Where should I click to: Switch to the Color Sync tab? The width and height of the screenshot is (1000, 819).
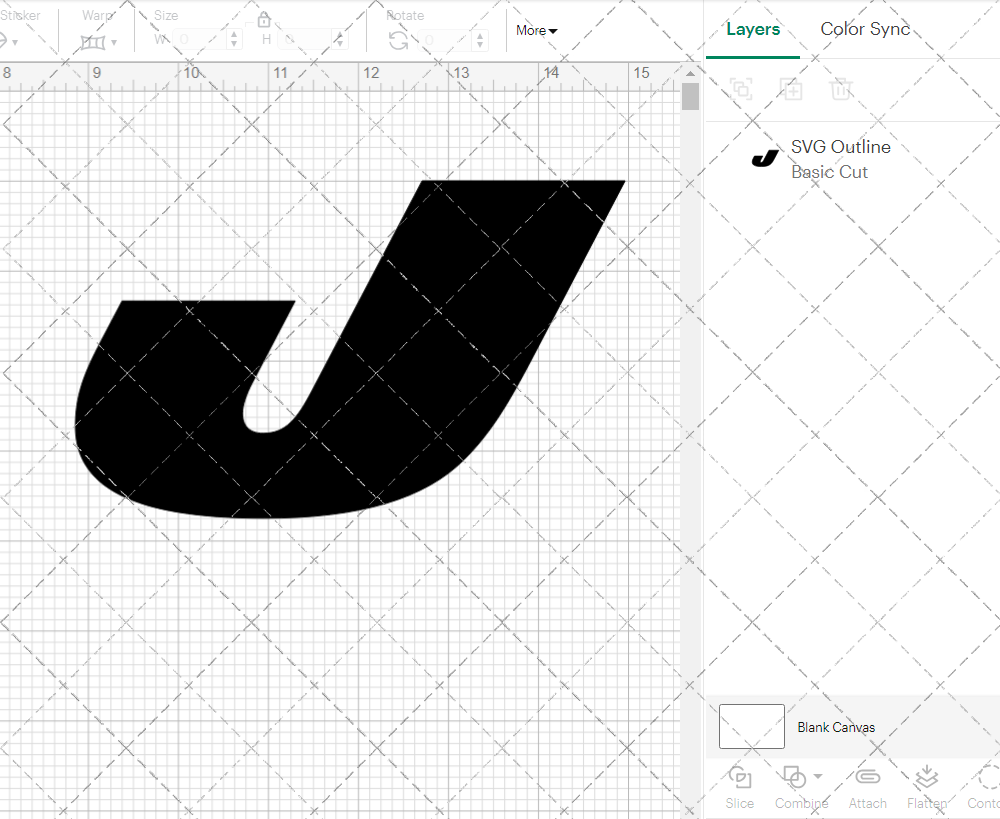click(865, 29)
